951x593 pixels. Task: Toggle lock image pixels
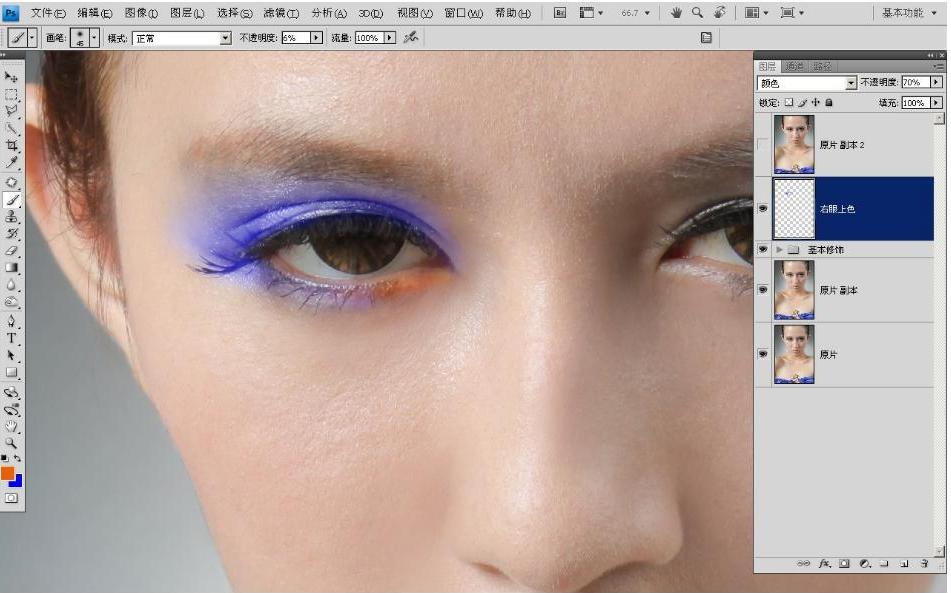pyautogui.click(x=802, y=102)
